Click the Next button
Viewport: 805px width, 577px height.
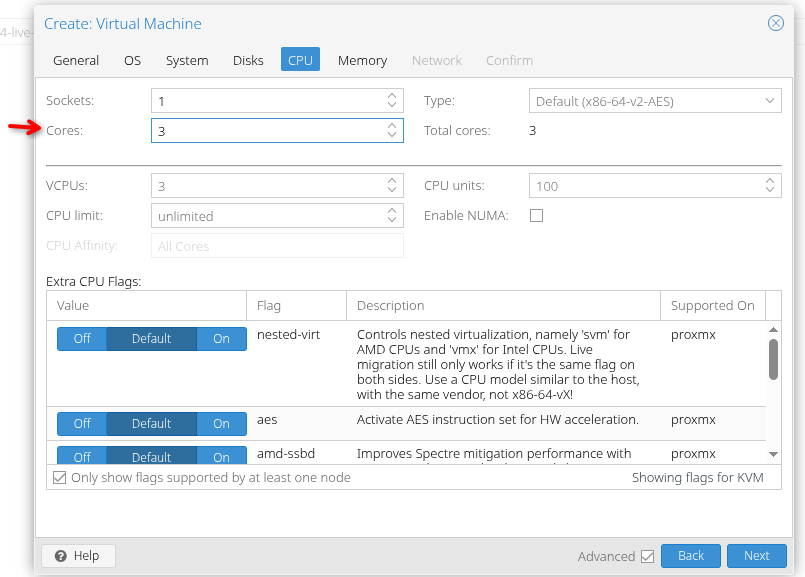757,556
